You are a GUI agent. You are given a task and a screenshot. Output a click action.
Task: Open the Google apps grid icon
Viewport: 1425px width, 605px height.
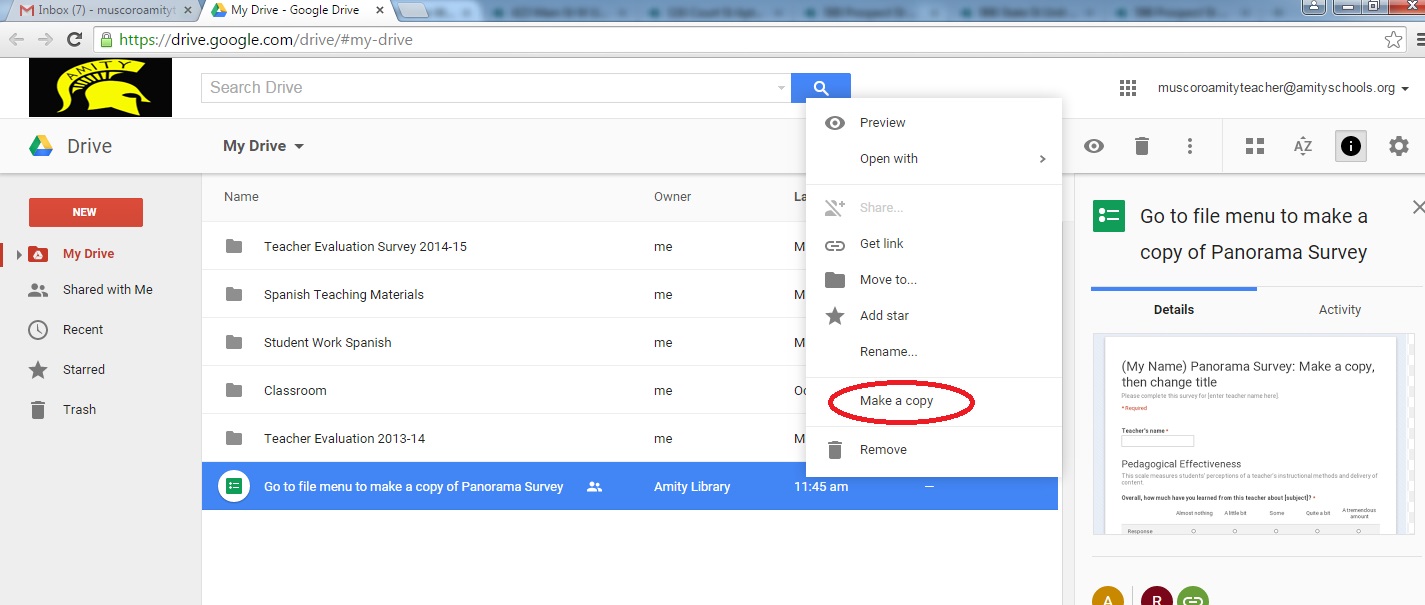[1128, 88]
